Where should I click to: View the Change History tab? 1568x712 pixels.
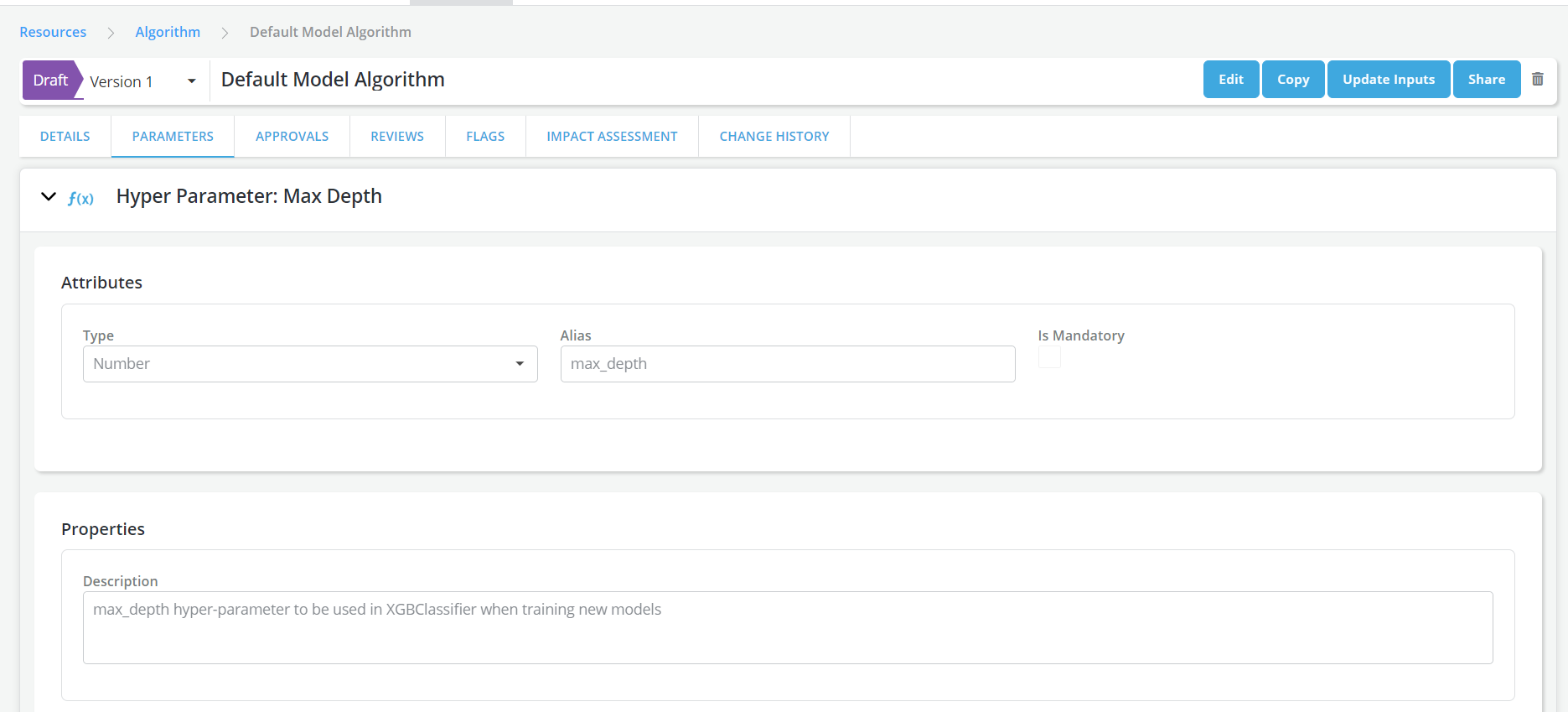click(x=774, y=136)
